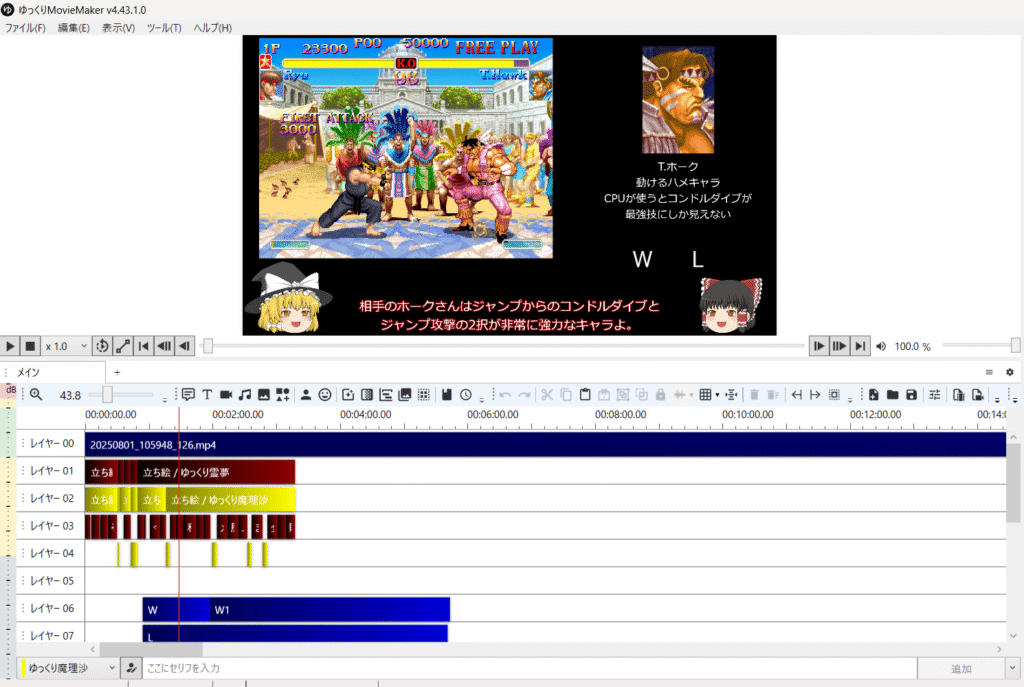This screenshot has width=1024, height=687.
Task: Jump to the start of the timeline
Action: click(144, 346)
